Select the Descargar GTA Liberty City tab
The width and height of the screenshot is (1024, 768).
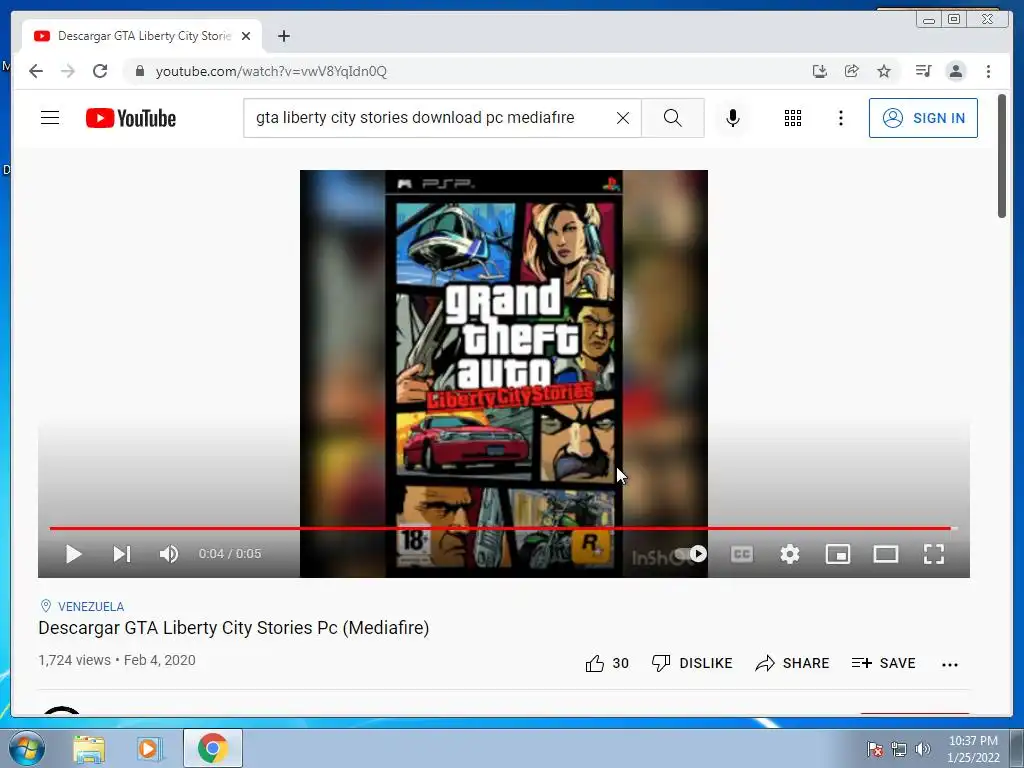142,36
